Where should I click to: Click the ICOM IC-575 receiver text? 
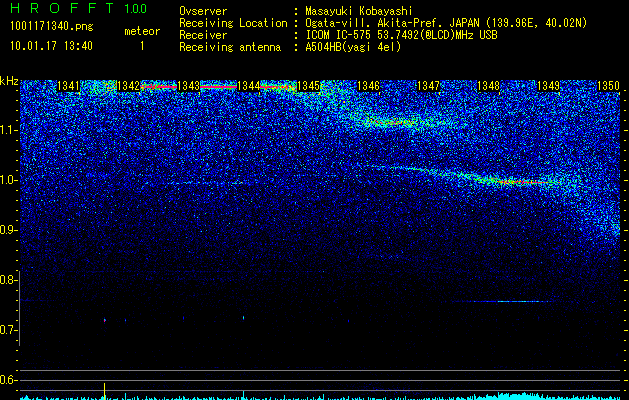coord(401,35)
